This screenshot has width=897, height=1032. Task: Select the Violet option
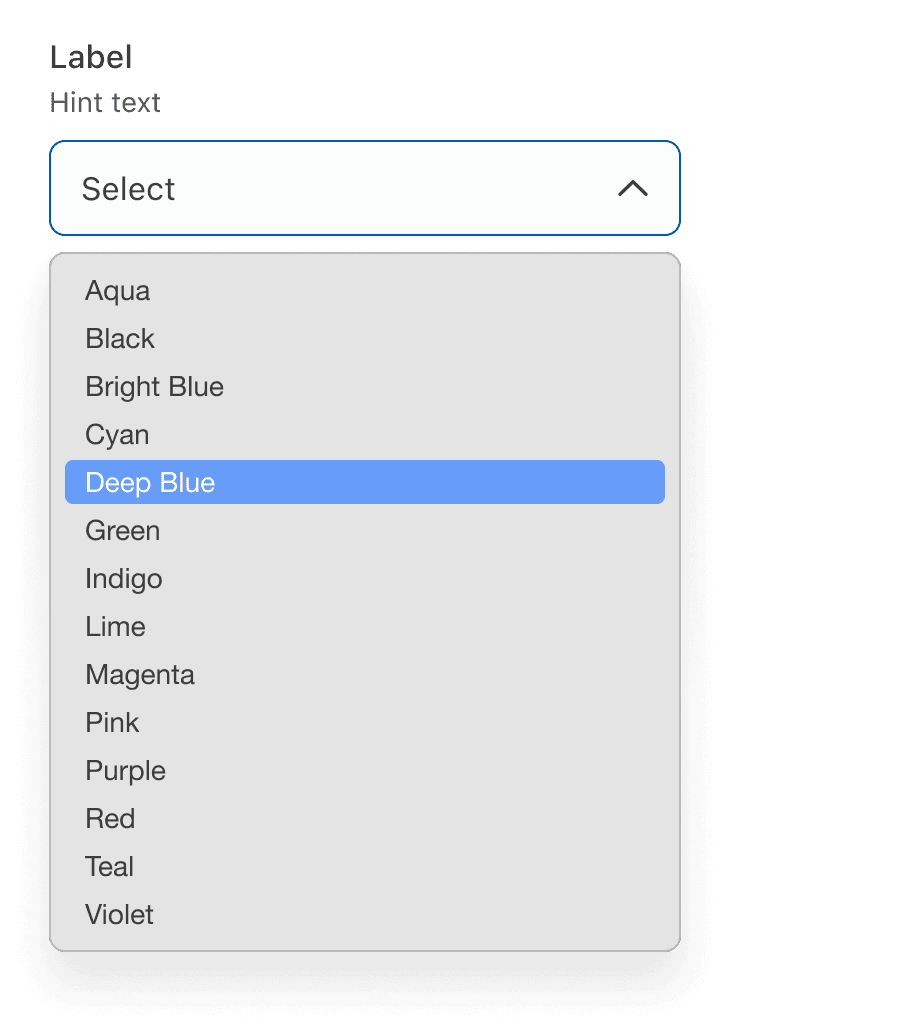click(120, 915)
